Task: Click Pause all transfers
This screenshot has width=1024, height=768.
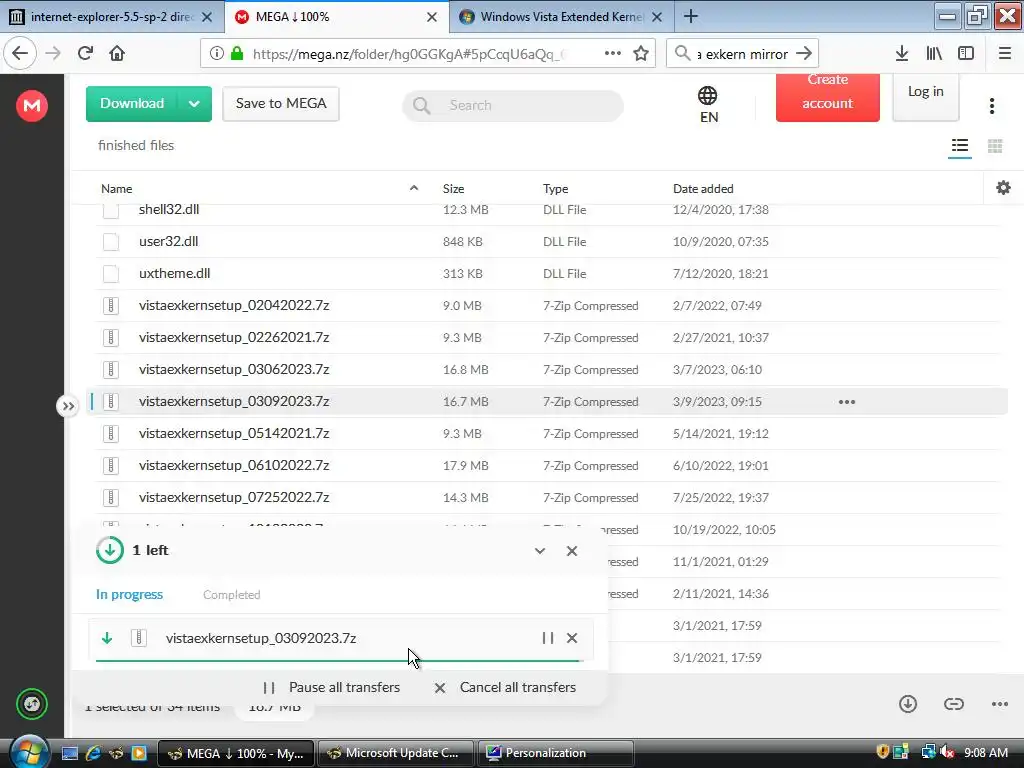Action: [x=331, y=688]
